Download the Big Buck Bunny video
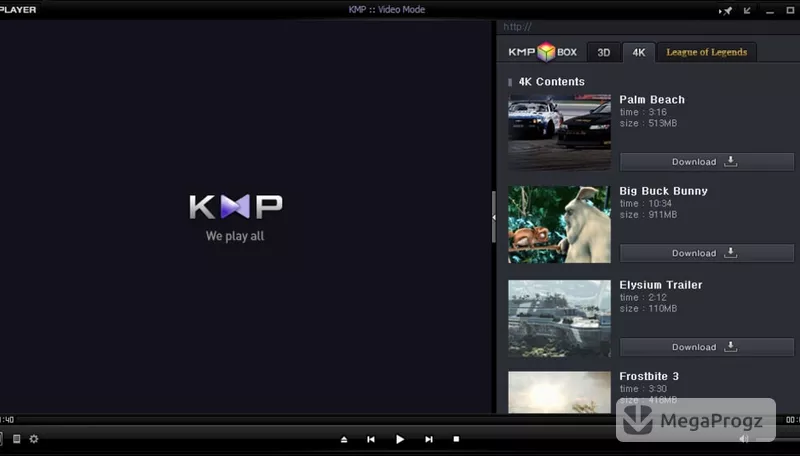The width and height of the screenshot is (800, 456). [707, 253]
